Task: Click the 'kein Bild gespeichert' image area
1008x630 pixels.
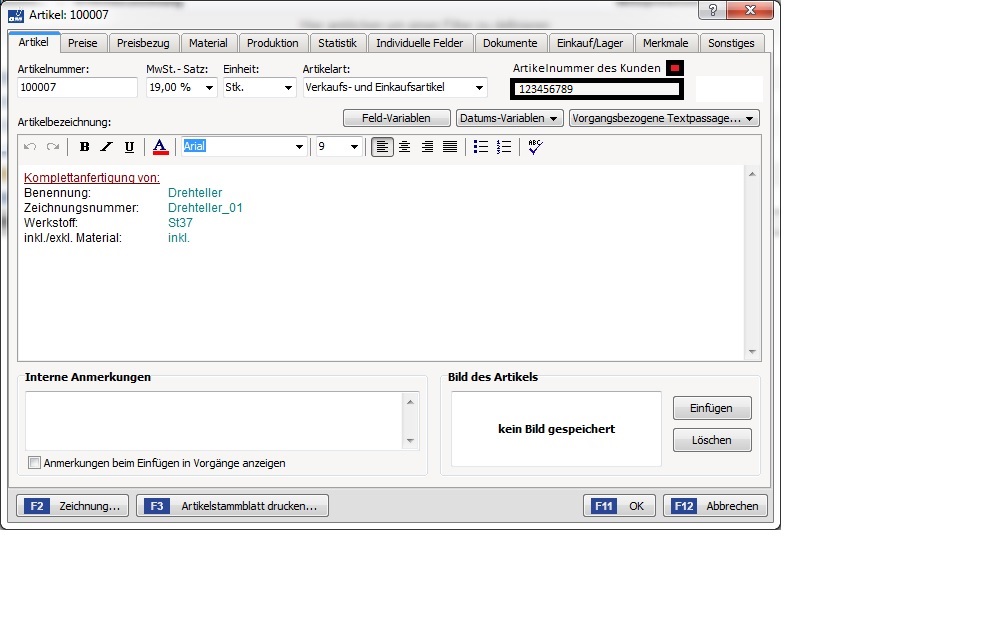Action: click(x=557, y=429)
